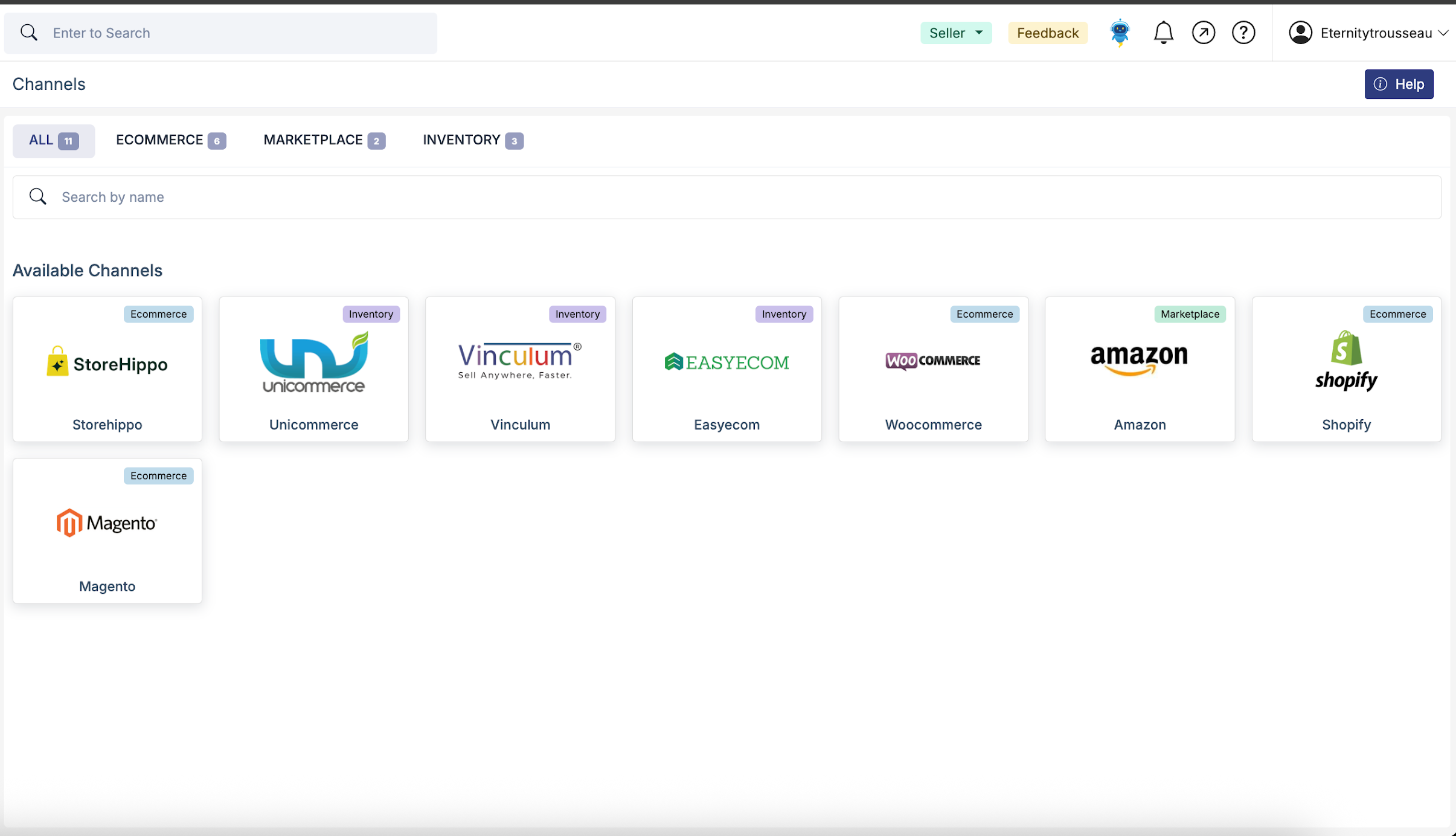Click the chatbot robot icon
The width and height of the screenshot is (1456, 836).
tap(1120, 33)
